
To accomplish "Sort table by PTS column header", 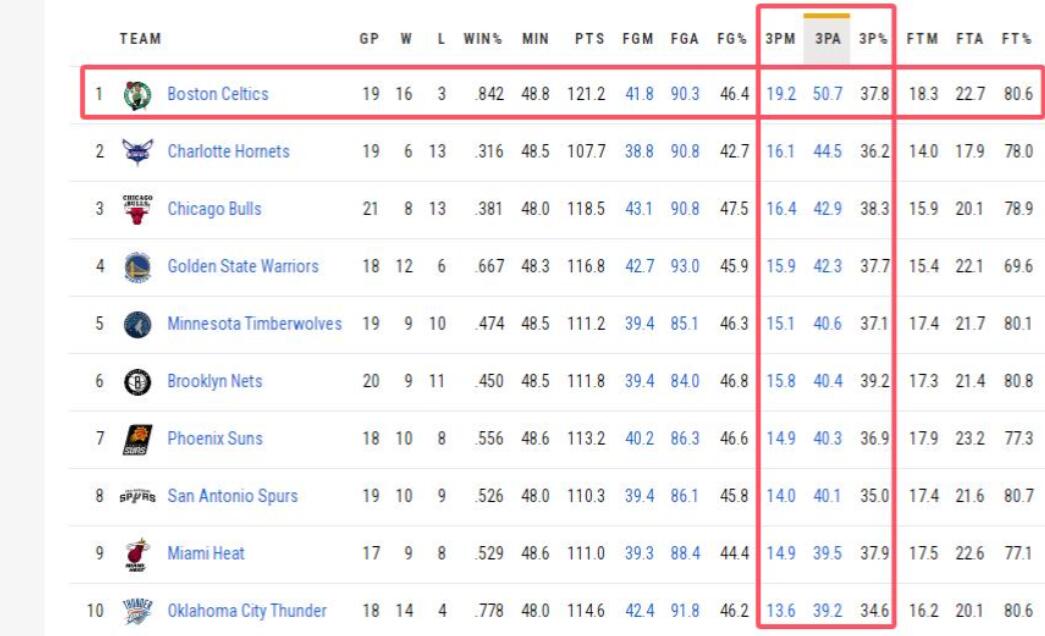I will click(589, 39).
